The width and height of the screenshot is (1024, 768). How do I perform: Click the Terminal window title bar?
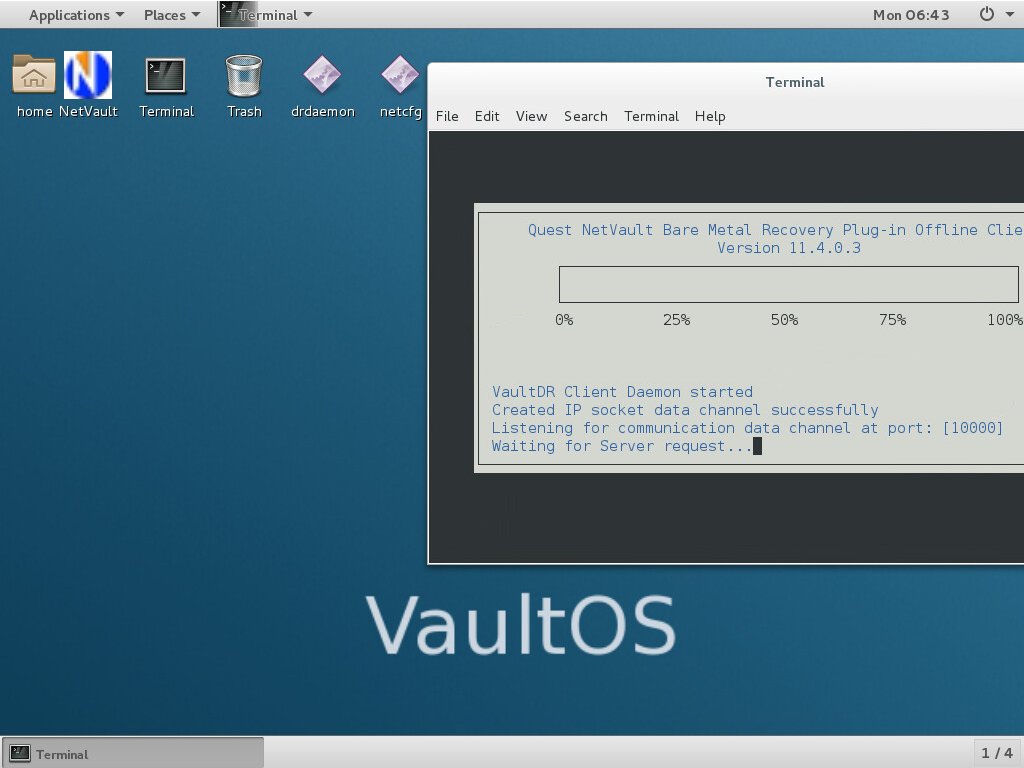(726, 82)
